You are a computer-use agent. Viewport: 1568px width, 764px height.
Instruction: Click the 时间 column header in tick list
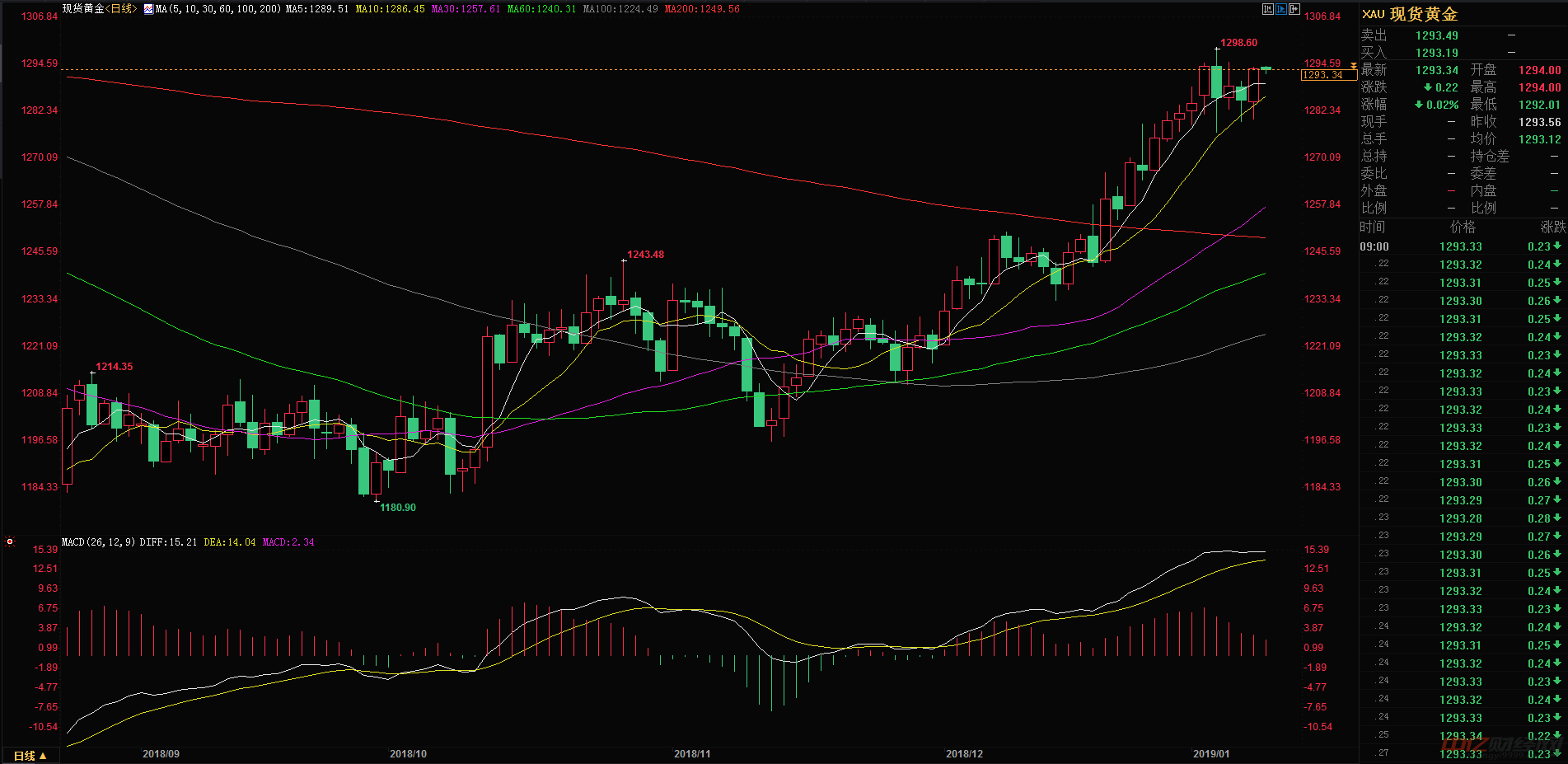(1373, 227)
